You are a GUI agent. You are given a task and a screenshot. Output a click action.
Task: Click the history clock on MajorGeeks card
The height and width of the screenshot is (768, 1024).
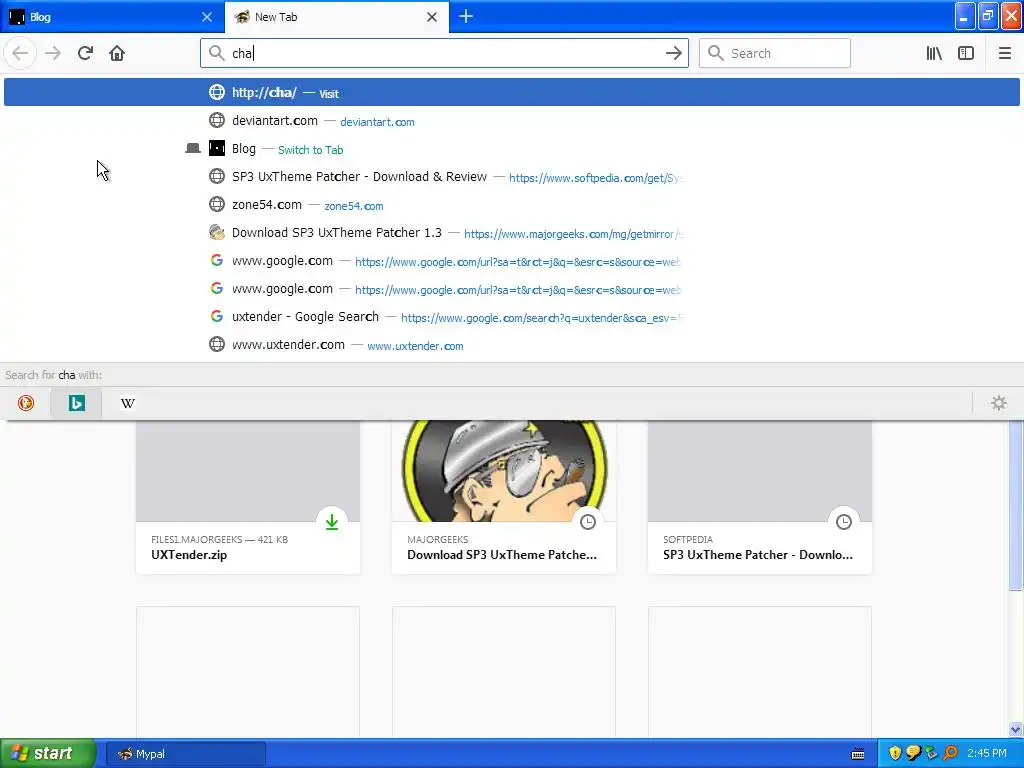(588, 522)
